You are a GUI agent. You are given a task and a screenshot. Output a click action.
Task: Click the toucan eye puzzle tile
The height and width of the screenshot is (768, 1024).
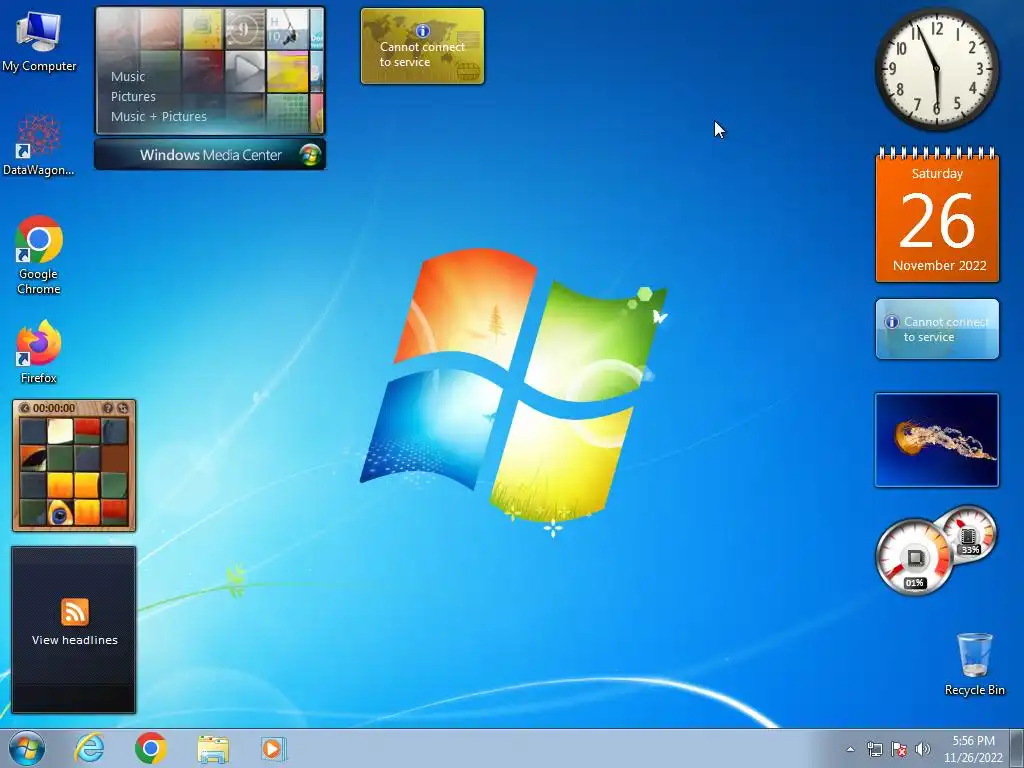coord(59,513)
